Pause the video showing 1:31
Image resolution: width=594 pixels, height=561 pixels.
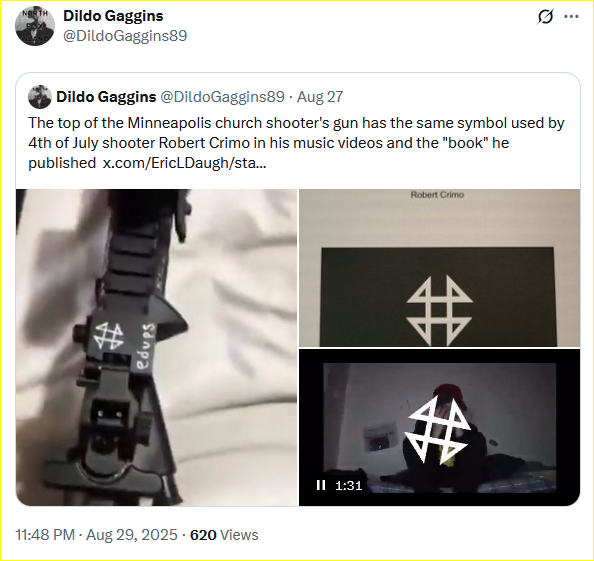point(321,485)
